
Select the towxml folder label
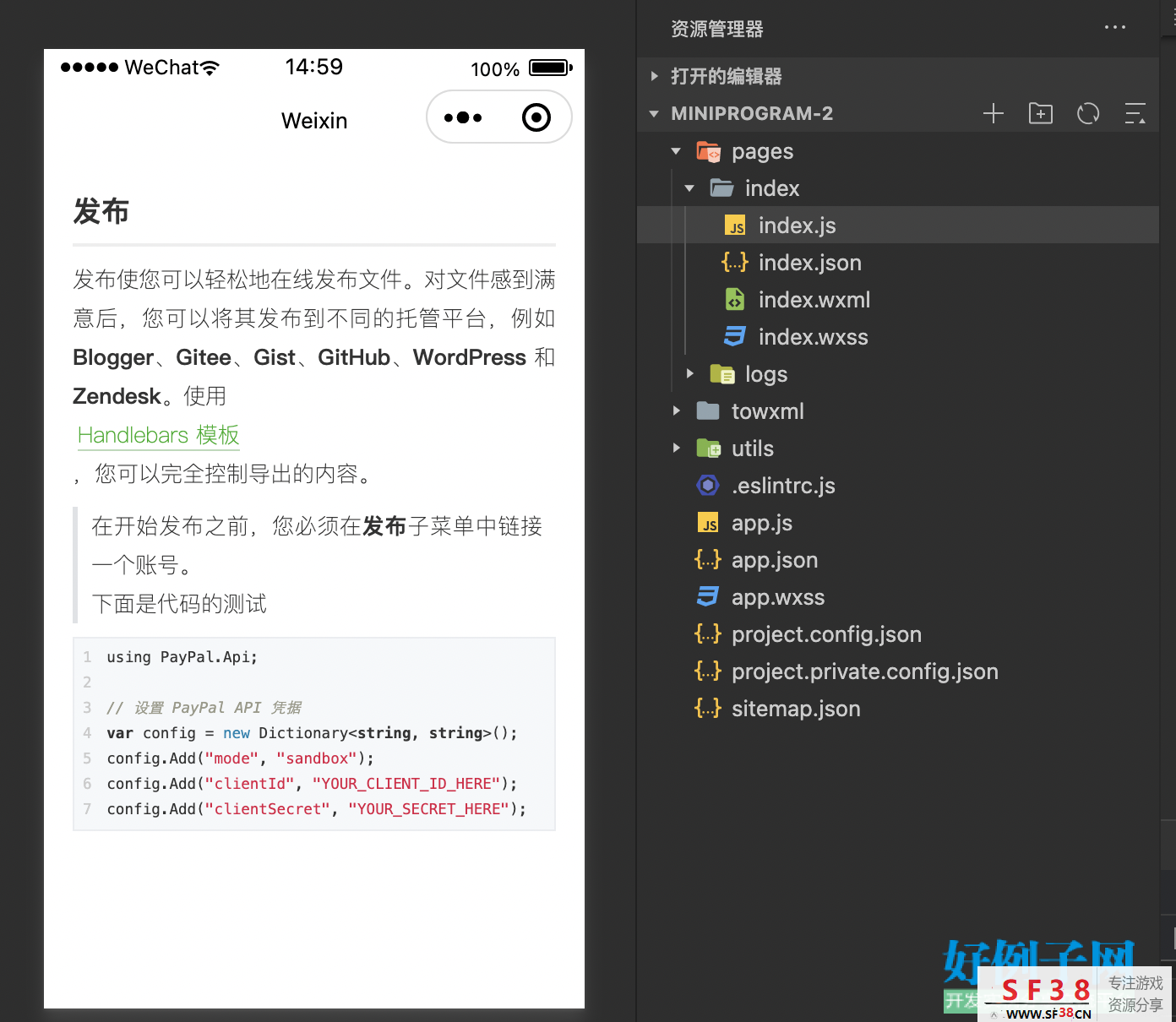[x=768, y=411]
